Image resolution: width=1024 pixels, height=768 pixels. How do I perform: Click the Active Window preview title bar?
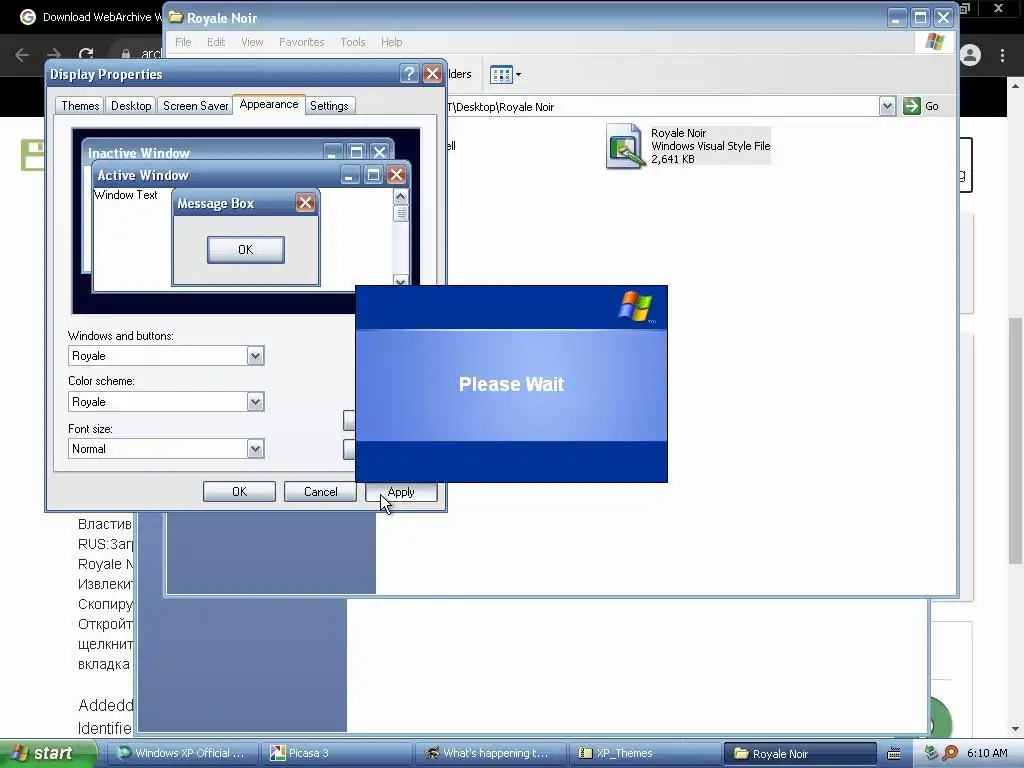pos(251,175)
